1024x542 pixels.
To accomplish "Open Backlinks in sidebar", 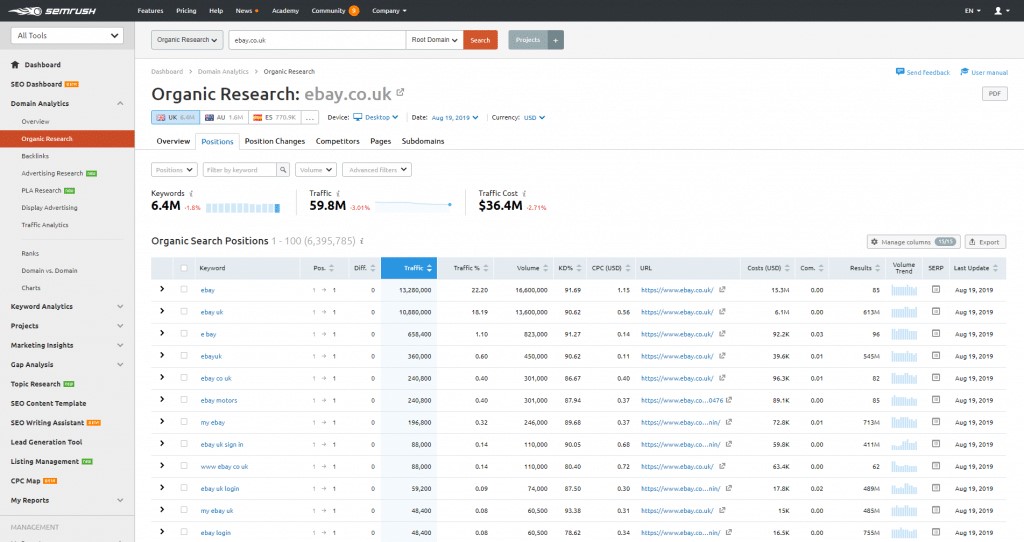I will 35,156.
